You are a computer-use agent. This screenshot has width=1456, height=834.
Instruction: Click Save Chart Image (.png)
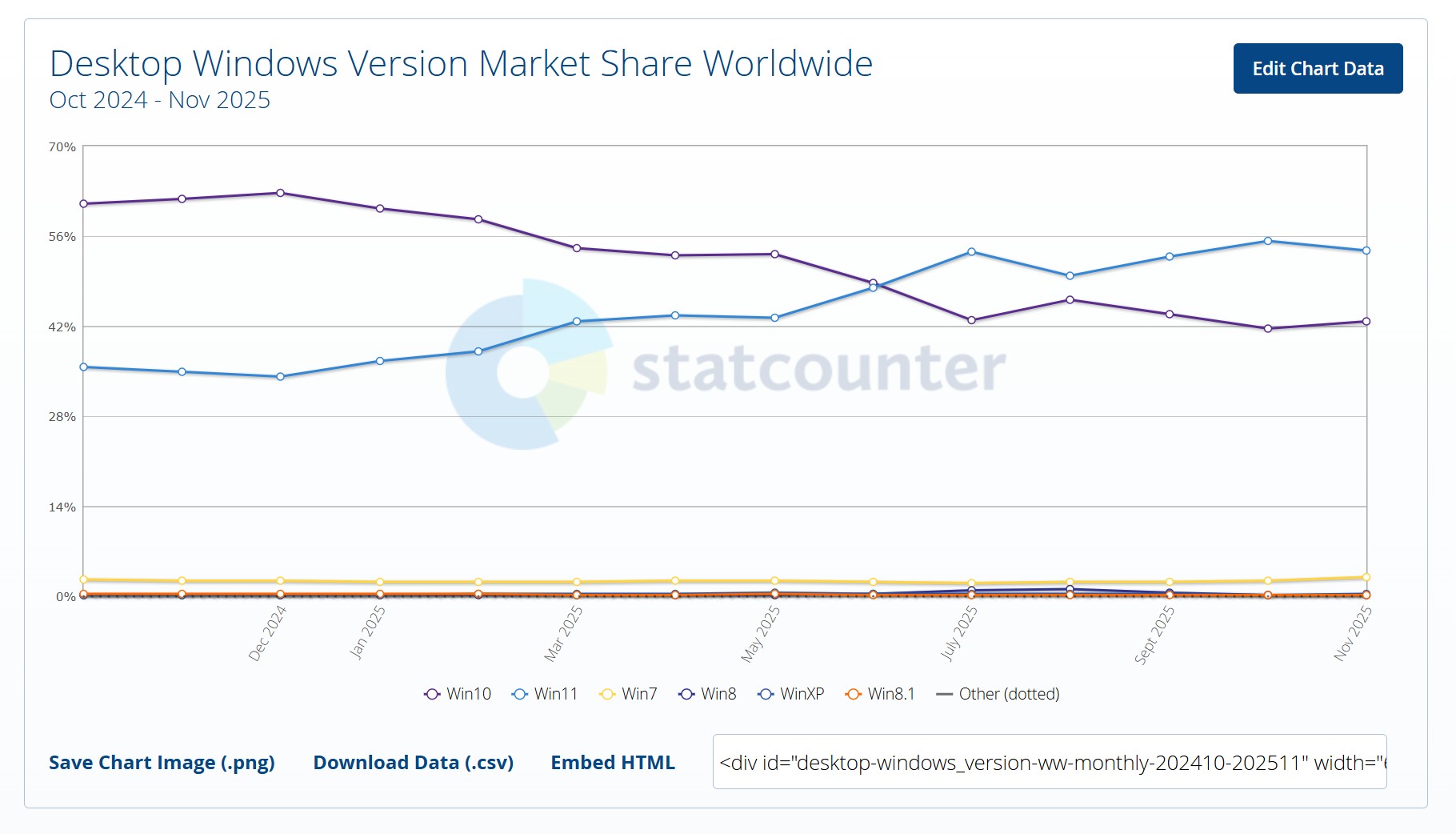click(162, 762)
